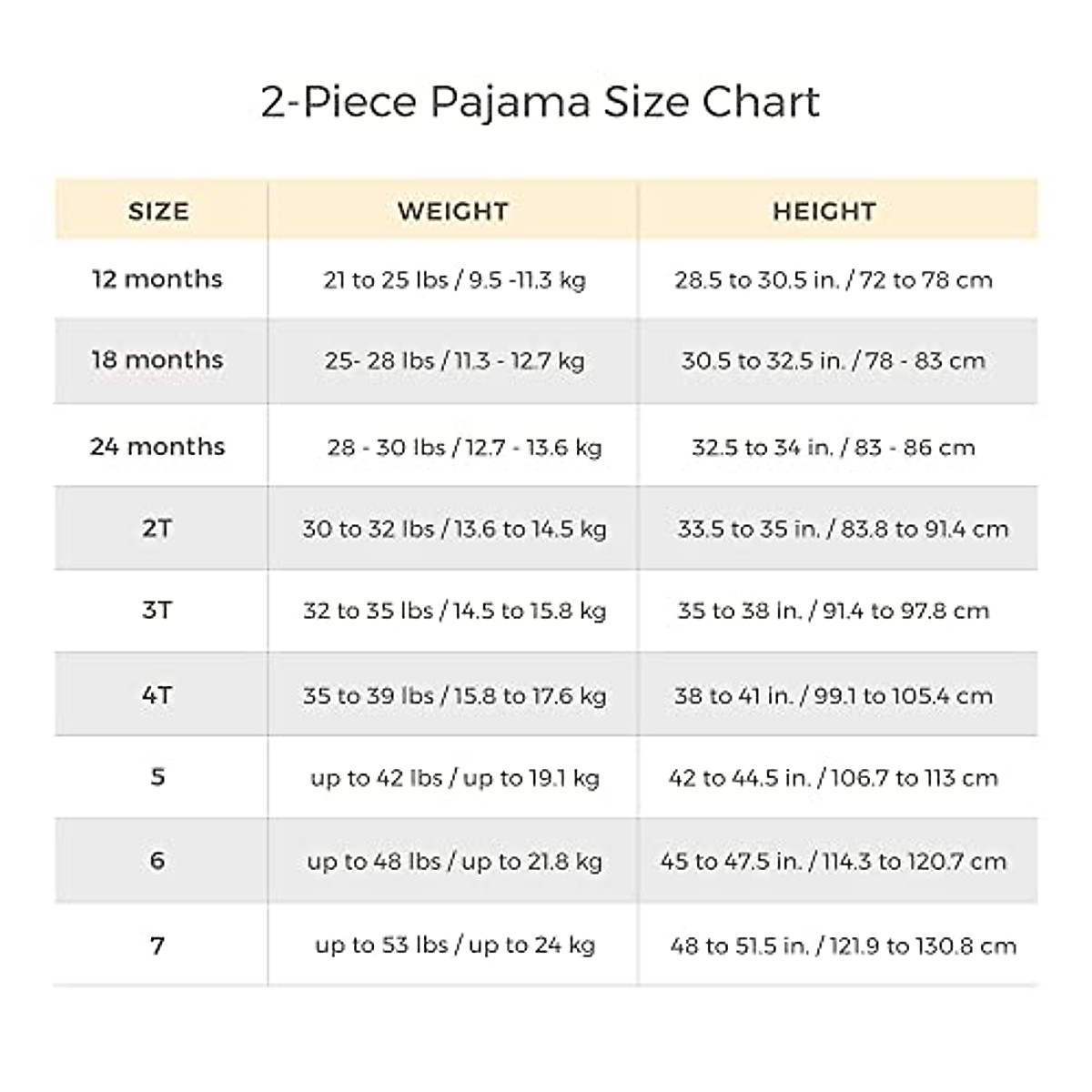Click the 35 to 38 in. height cell
Viewport: 1092px width, 1092px height.
pos(834,611)
